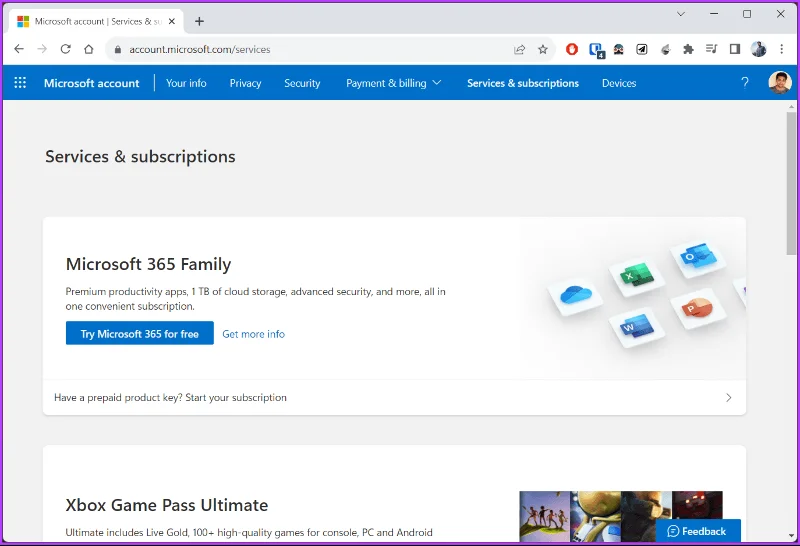The image size is (800, 546).
Task: Bookmark this page with the star icon
Action: pyautogui.click(x=543, y=49)
